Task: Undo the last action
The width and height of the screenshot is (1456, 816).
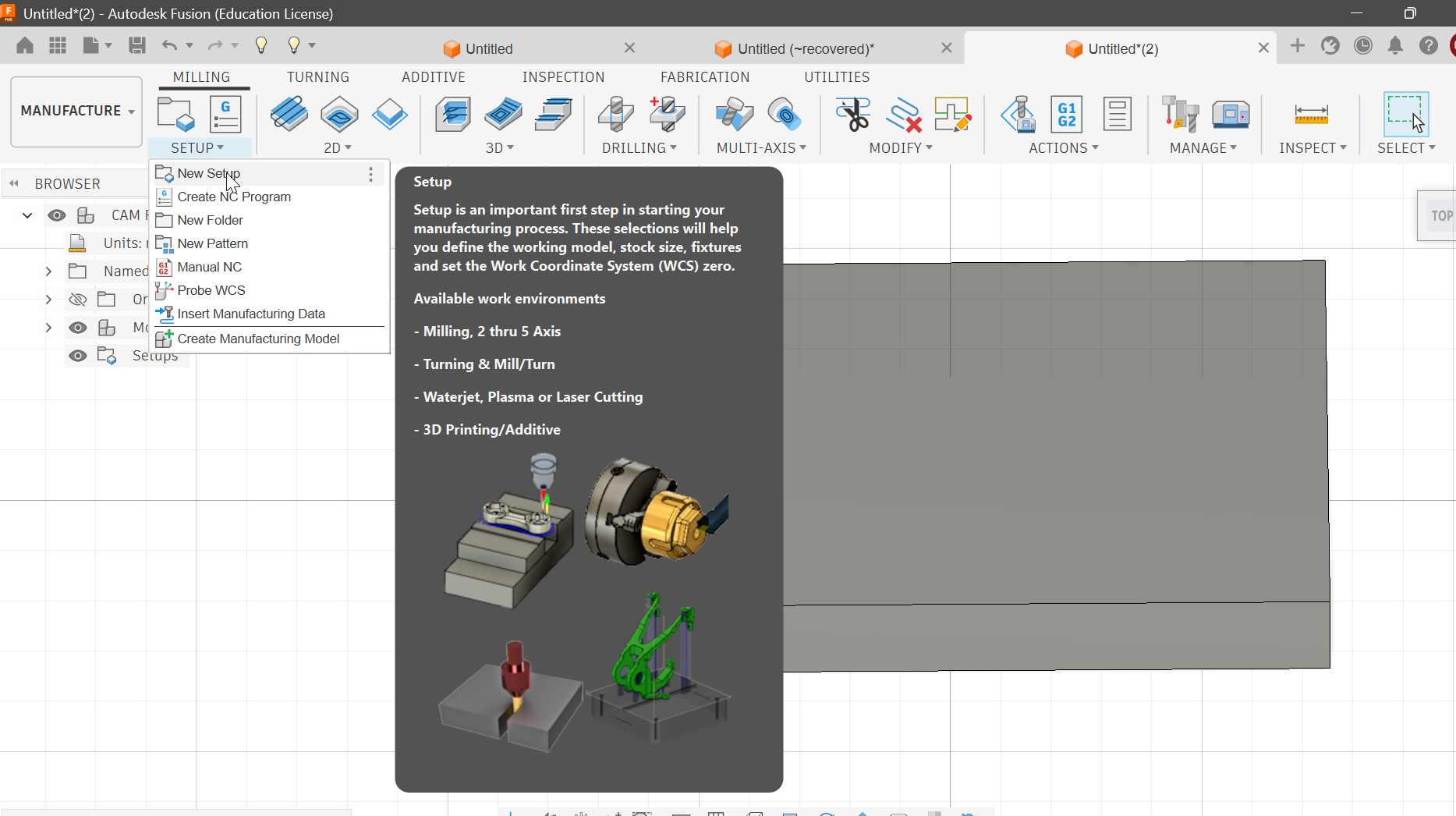Action: tap(169, 46)
